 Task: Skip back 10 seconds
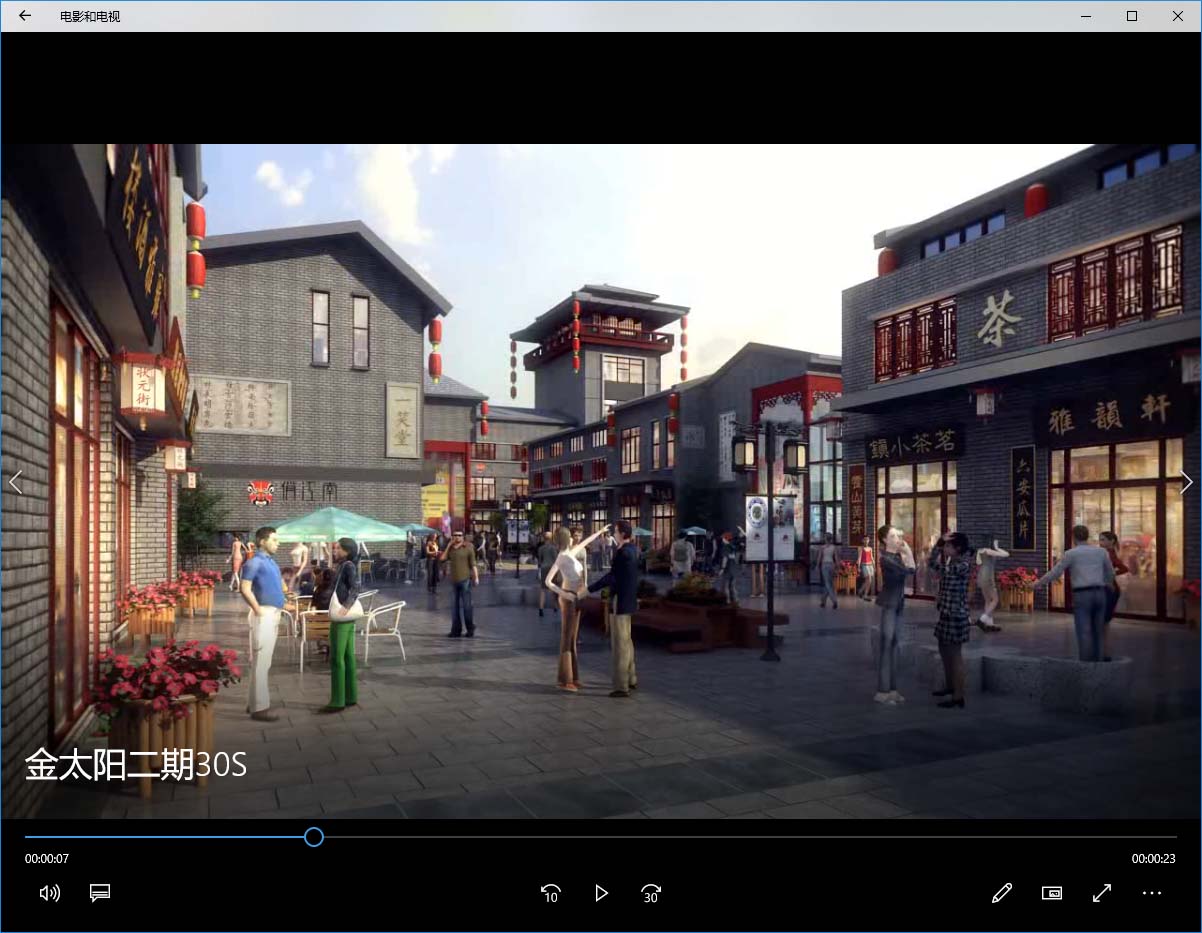tap(550, 893)
